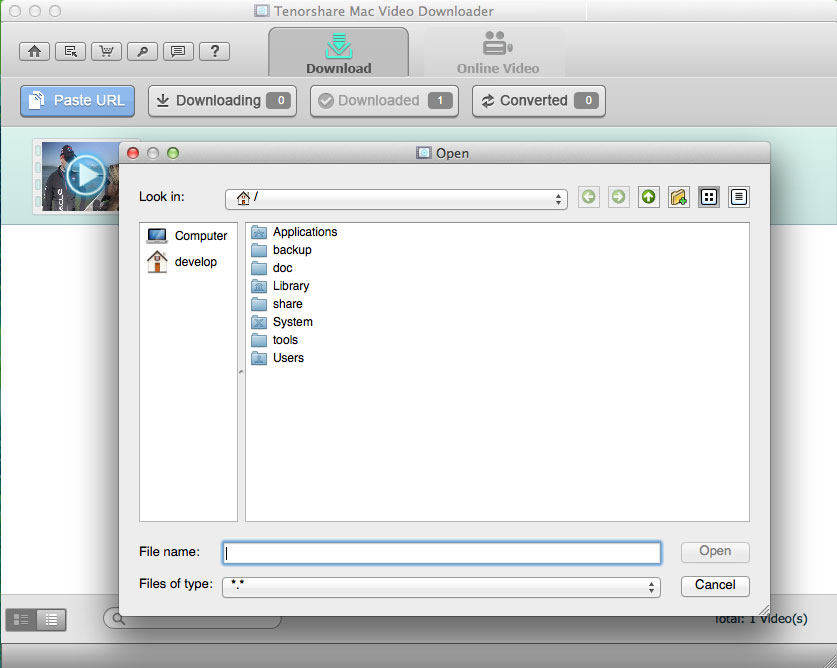Switch to the Download tab

click(x=338, y=52)
